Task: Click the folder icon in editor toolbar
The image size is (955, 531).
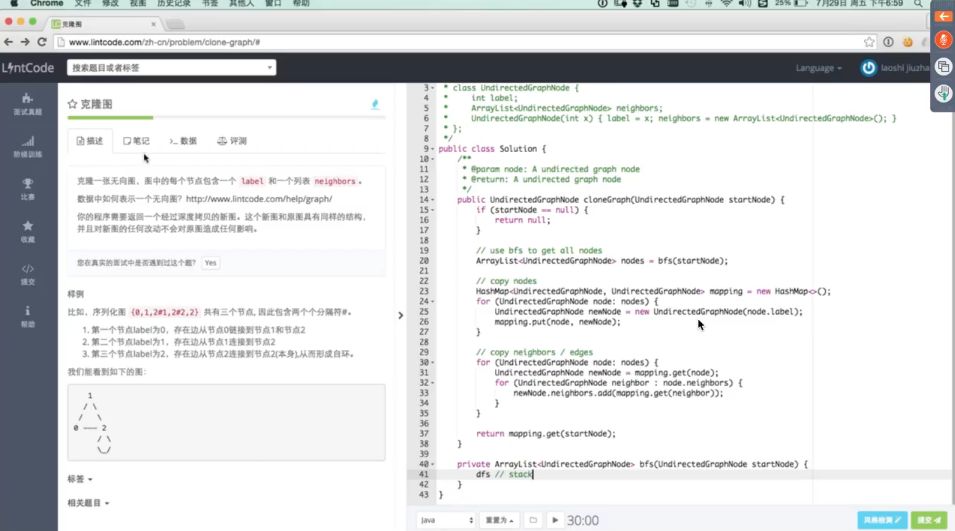Action: [533, 520]
